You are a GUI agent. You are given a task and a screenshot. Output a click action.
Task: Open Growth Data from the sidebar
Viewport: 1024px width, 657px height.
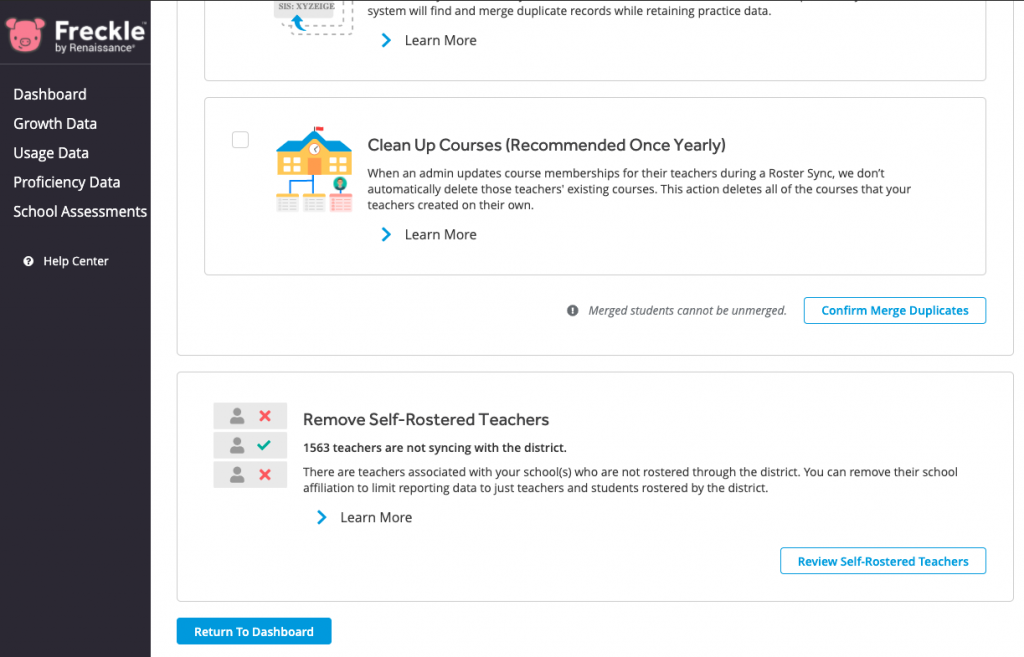click(x=55, y=123)
